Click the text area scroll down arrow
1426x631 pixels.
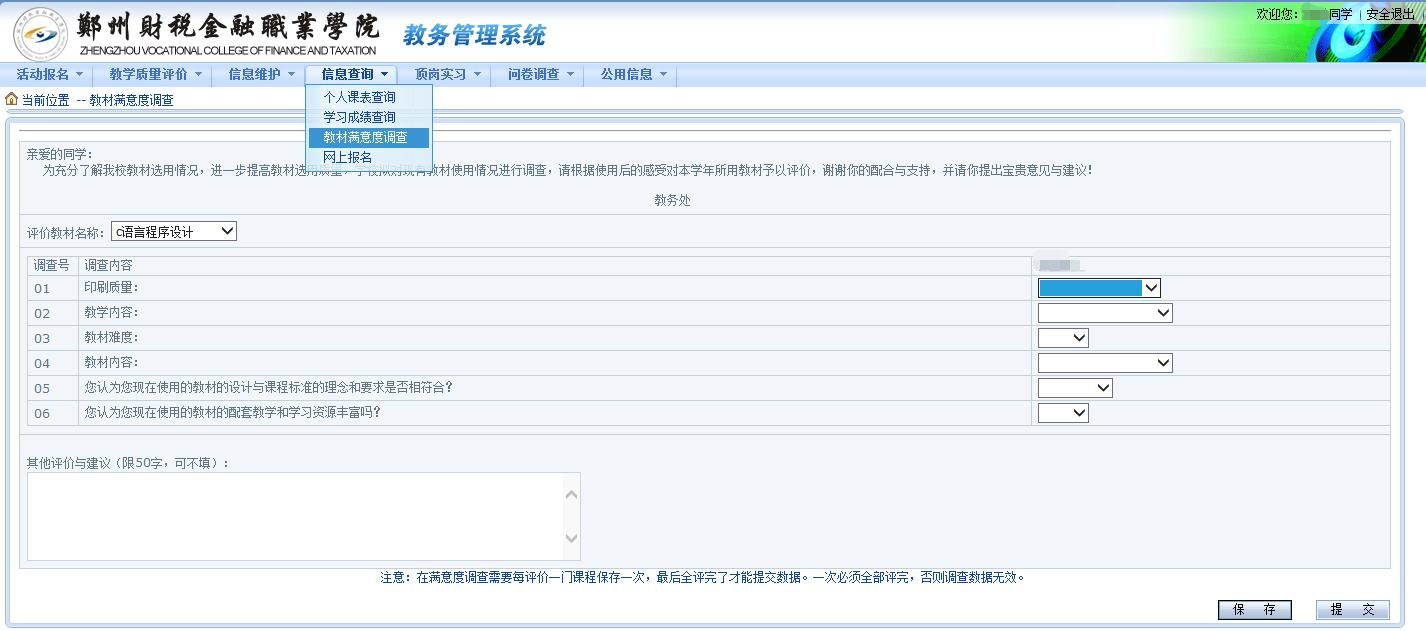click(572, 538)
